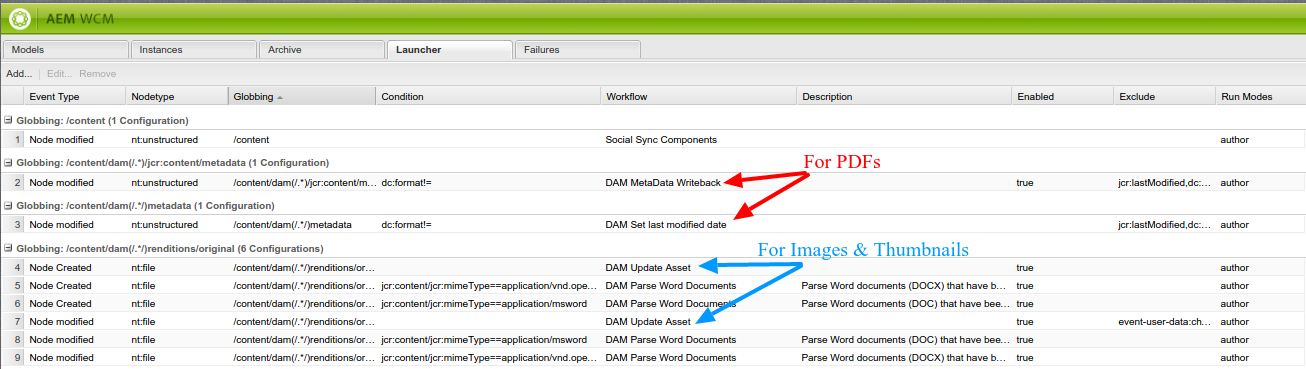Image resolution: width=1306 pixels, height=369 pixels.
Task: Select DAM Parse Word Documents in row 5
Action: click(699, 286)
